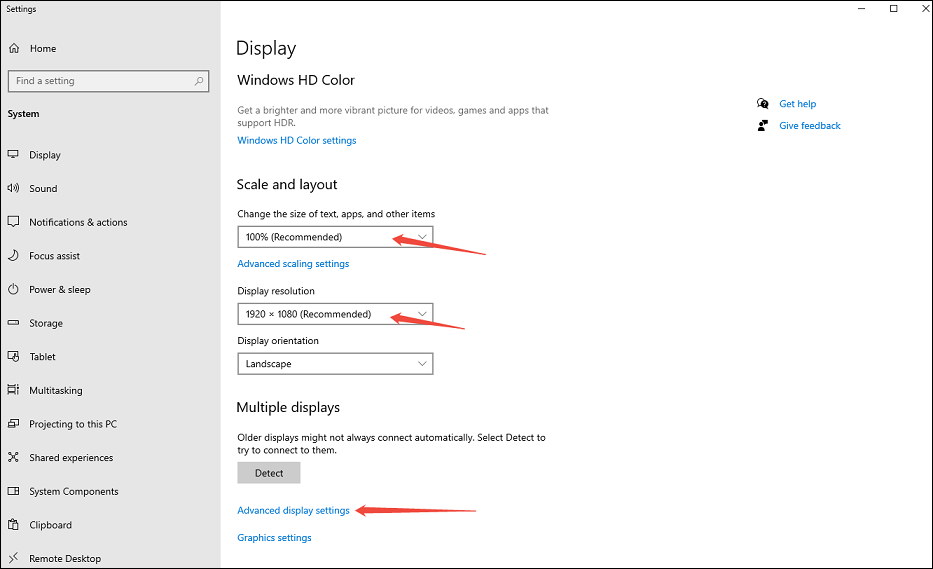The height and width of the screenshot is (569, 933).
Task: Open Remote Desktop settings
Action: tap(65, 558)
